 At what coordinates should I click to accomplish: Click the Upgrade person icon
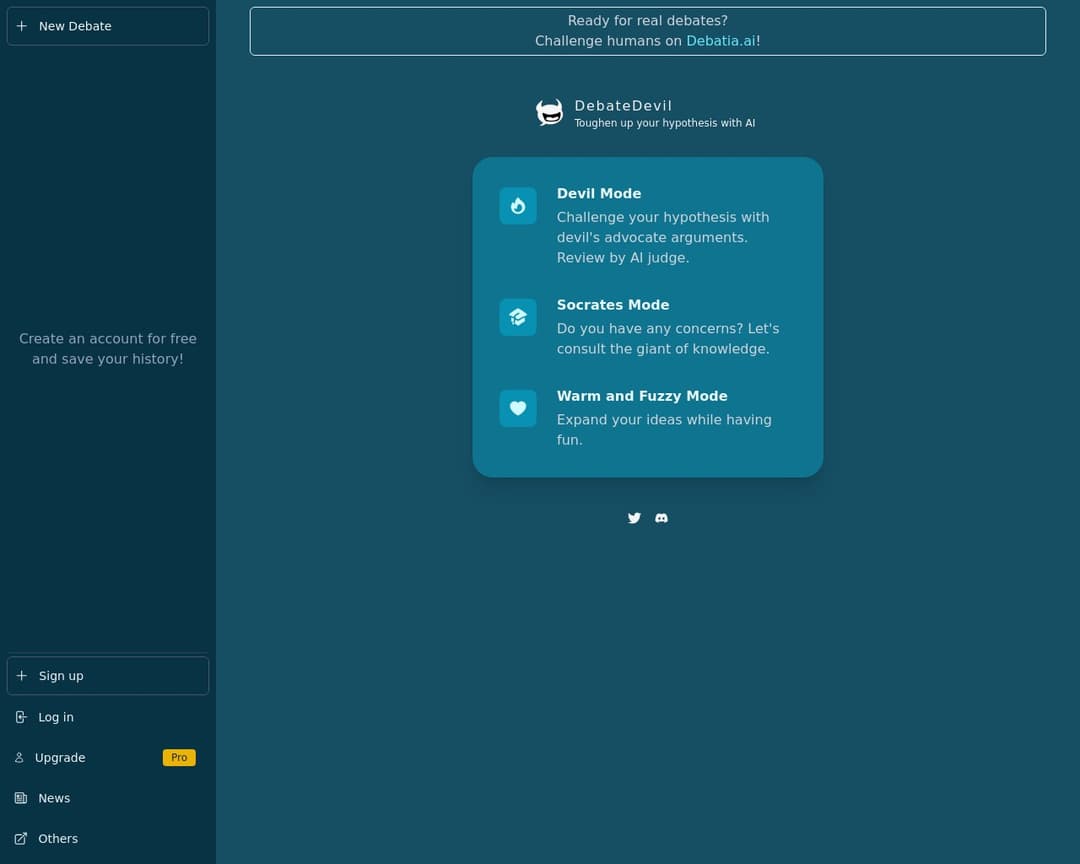pos(19,758)
